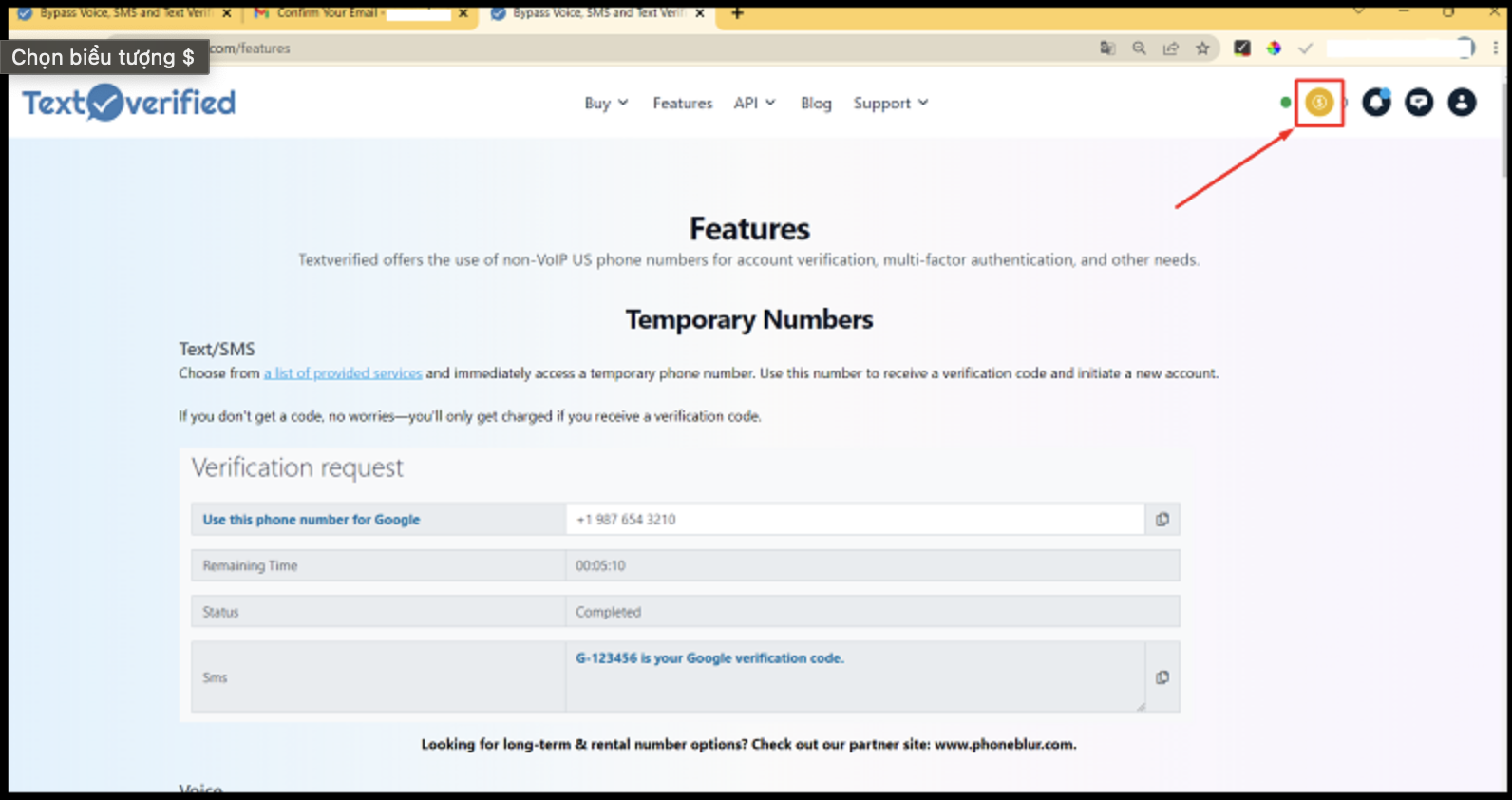
Task: Copy the Sms verification code text
Action: tap(1162, 677)
